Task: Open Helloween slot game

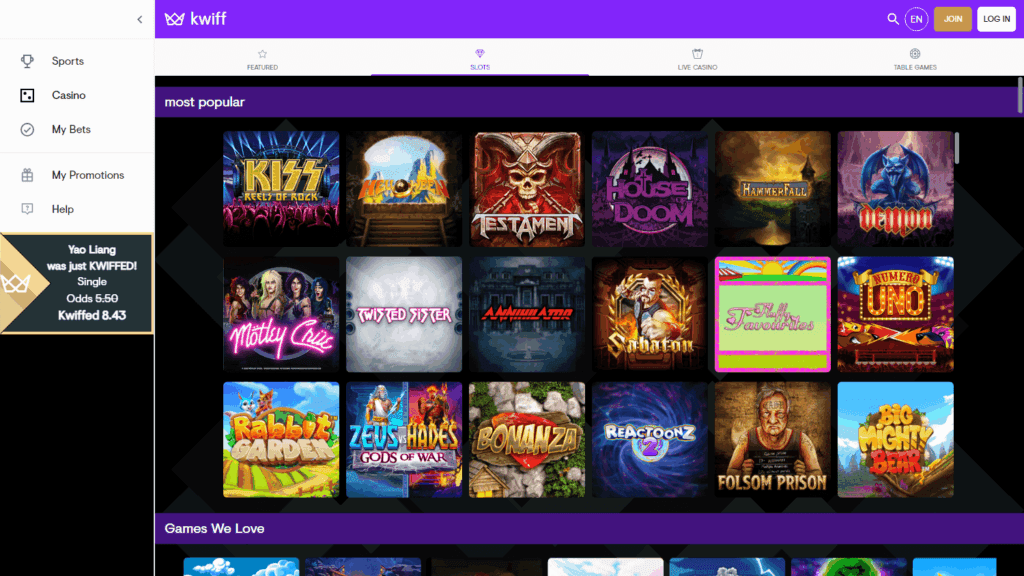Action: (404, 189)
